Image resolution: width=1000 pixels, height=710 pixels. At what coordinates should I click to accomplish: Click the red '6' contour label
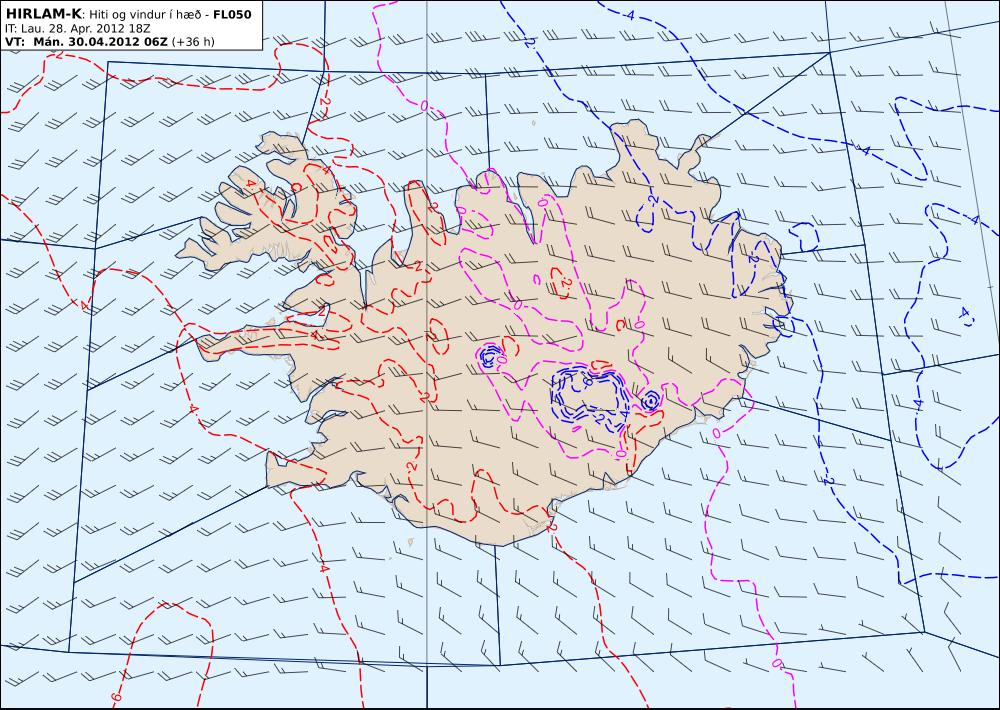(x=115, y=696)
